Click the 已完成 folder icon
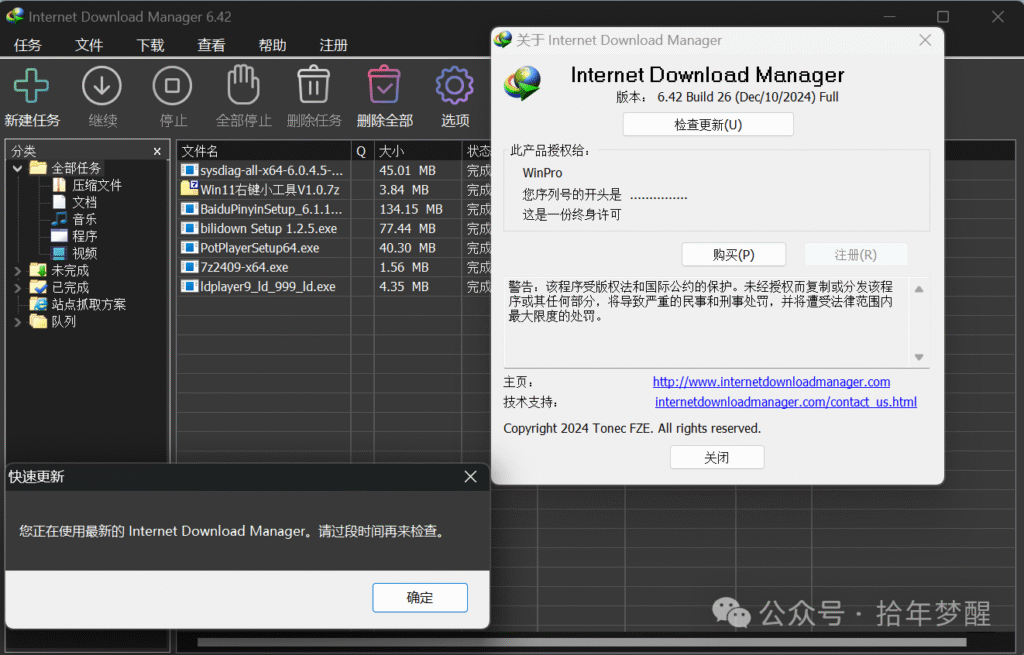Viewport: 1024px width, 655px height. click(x=39, y=287)
